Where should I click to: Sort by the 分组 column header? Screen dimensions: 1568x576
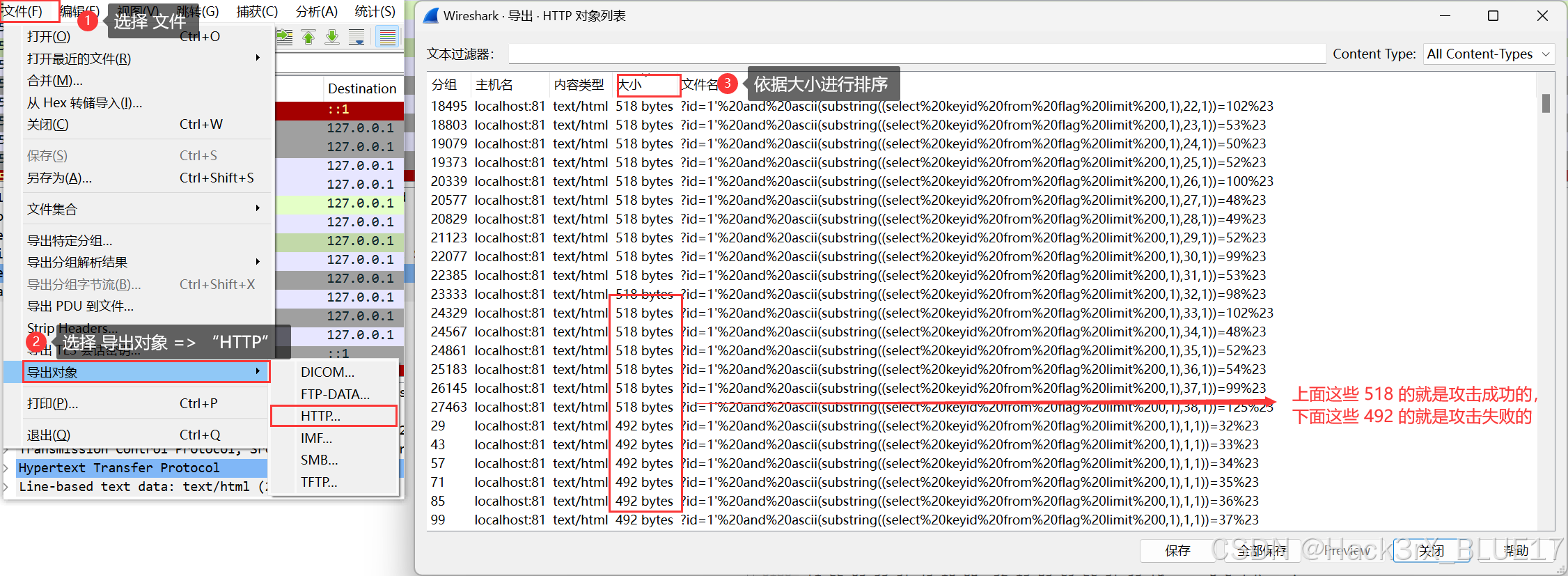pos(449,84)
